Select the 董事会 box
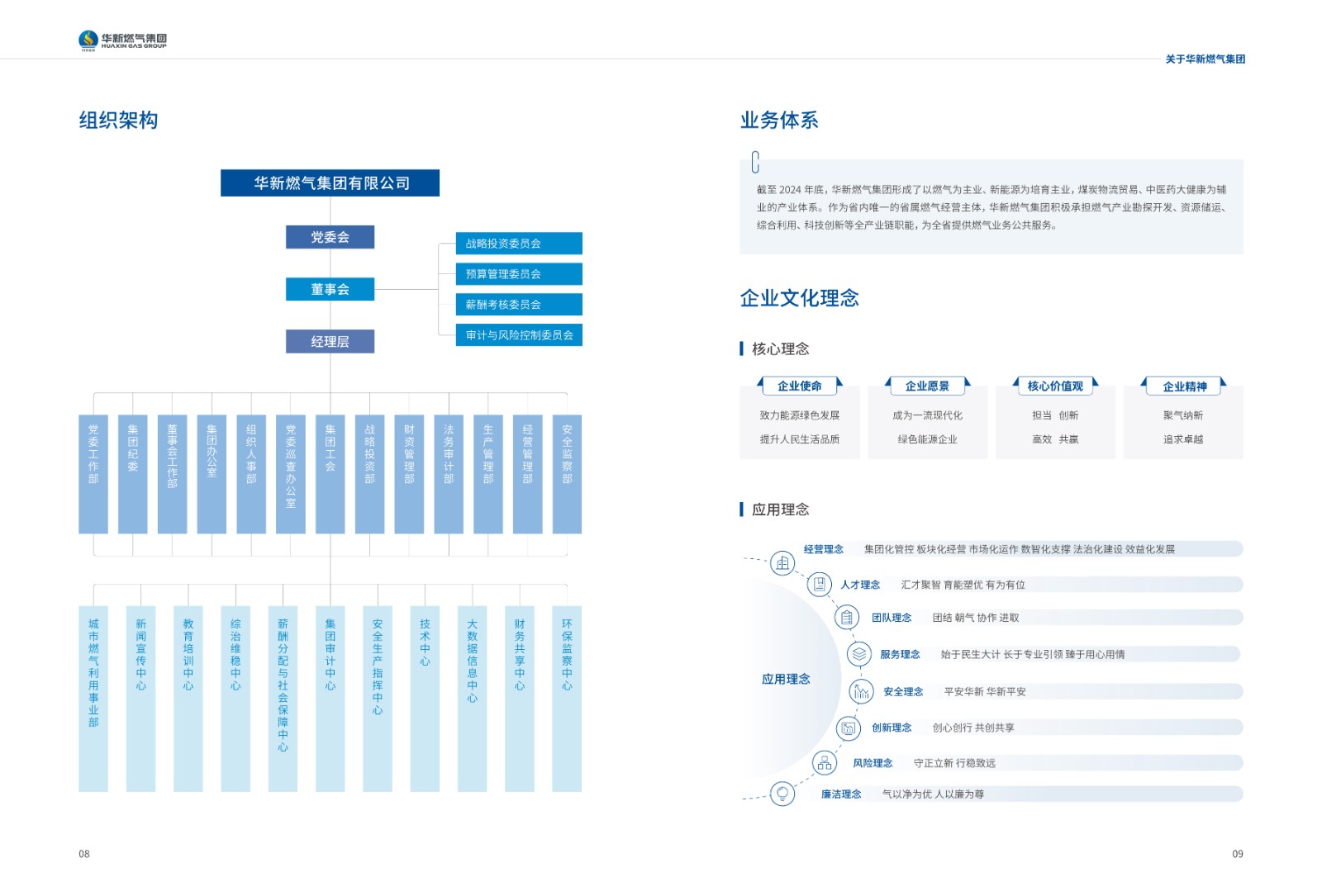1322x896 pixels. [330, 289]
